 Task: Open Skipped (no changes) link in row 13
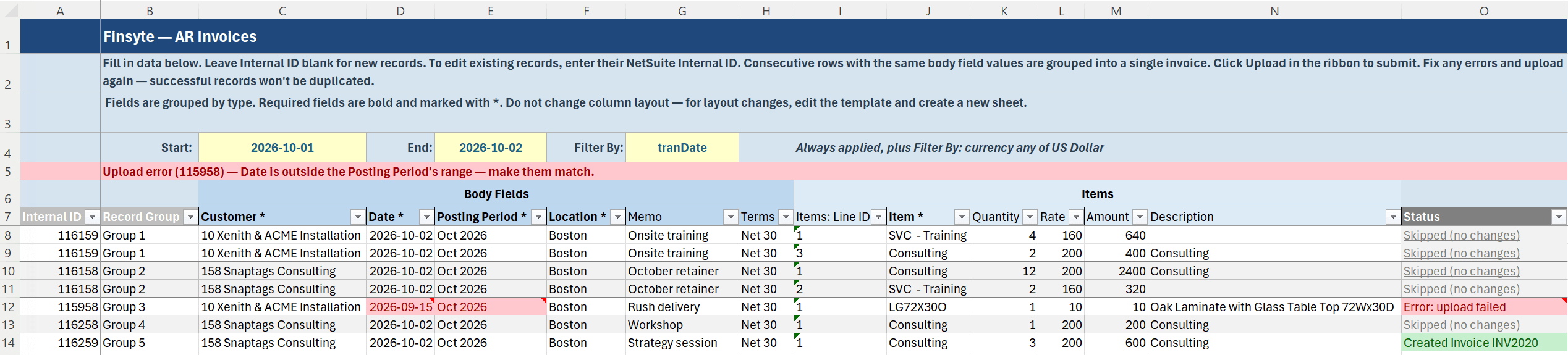tap(1461, 325)
